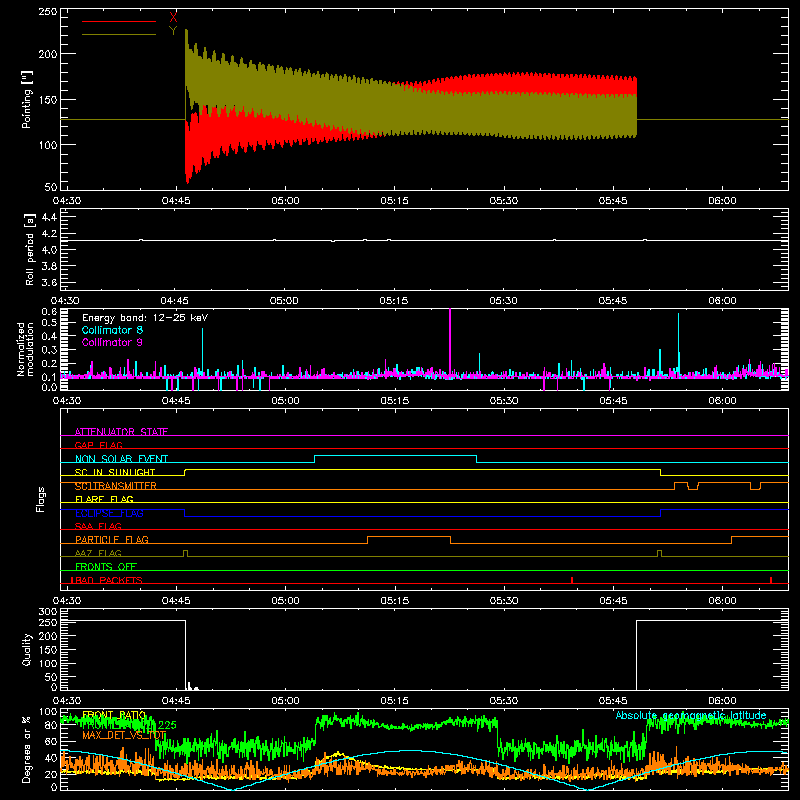This screenshot has height=800, width=800.
Task: Click the Flags axis title
Action: pos(40,499)
